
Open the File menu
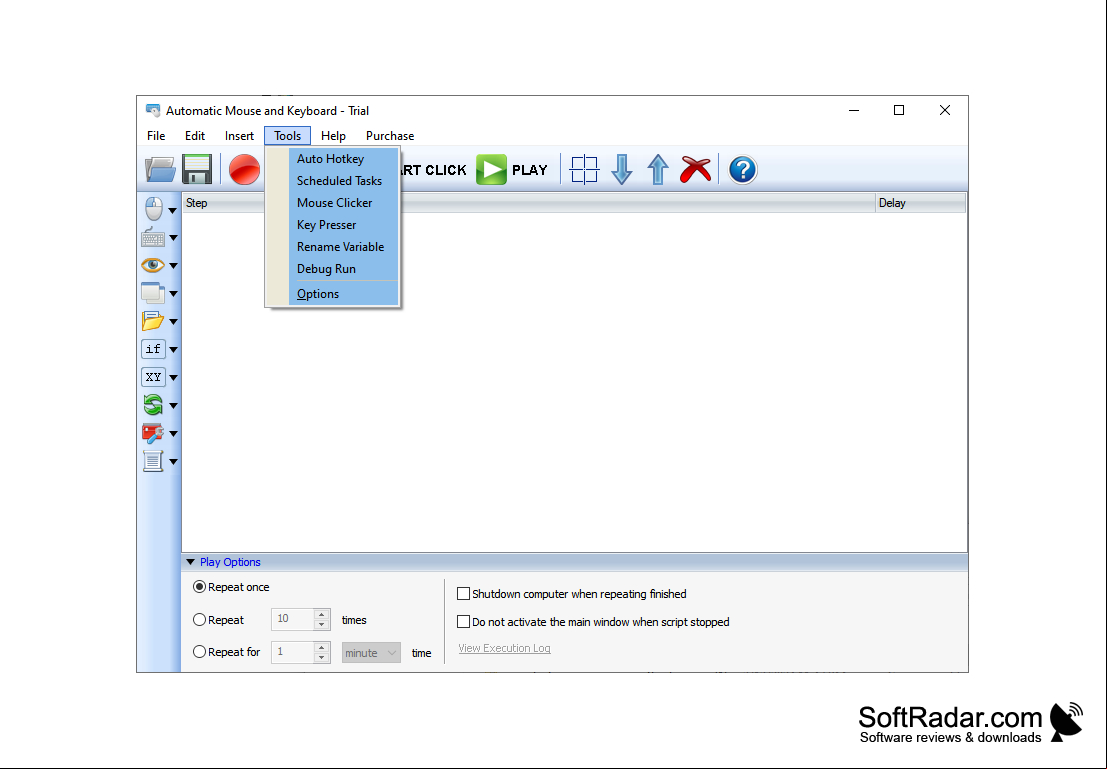[x=156, y=136]
